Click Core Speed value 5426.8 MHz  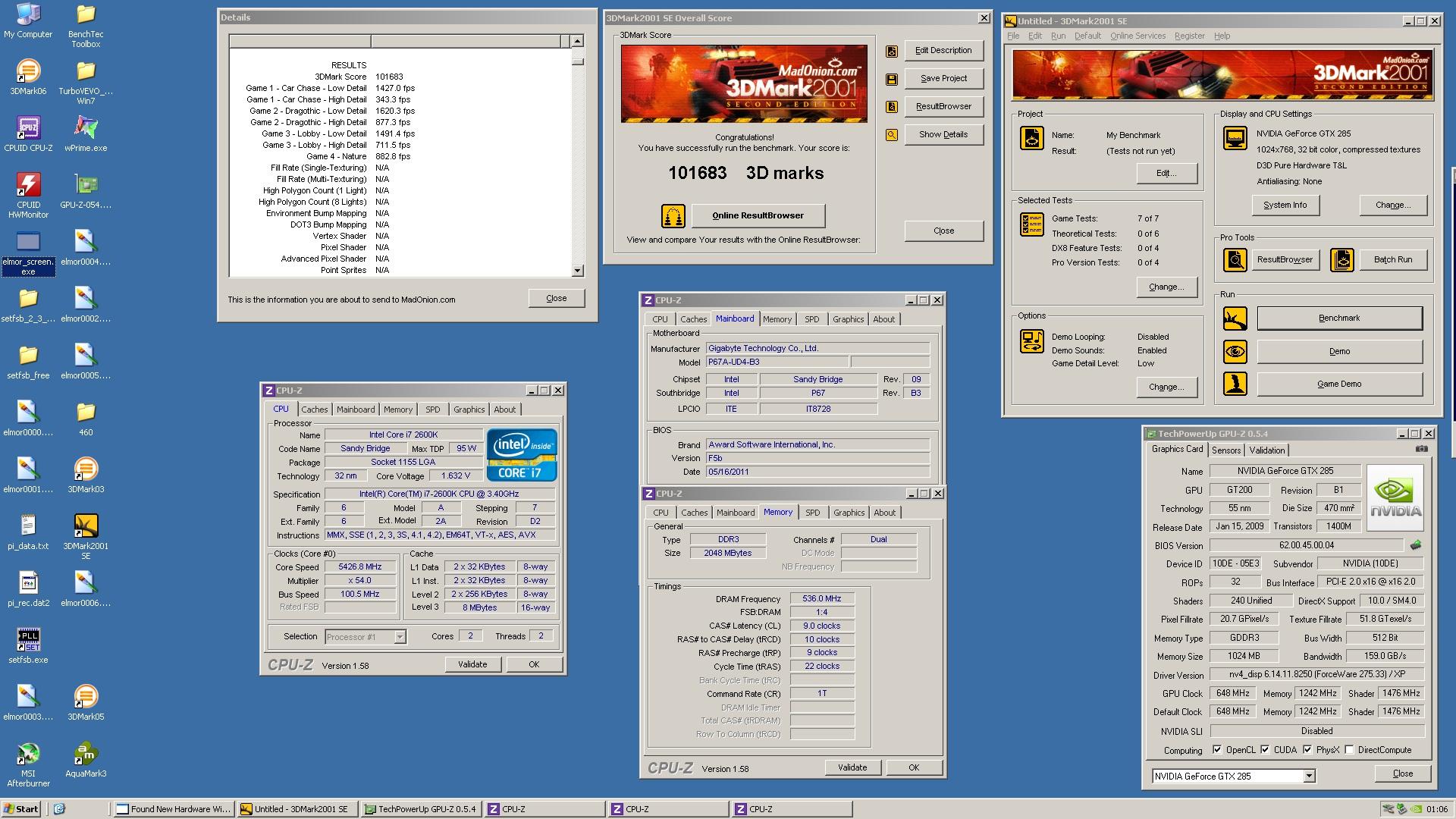tap(360, 567)
